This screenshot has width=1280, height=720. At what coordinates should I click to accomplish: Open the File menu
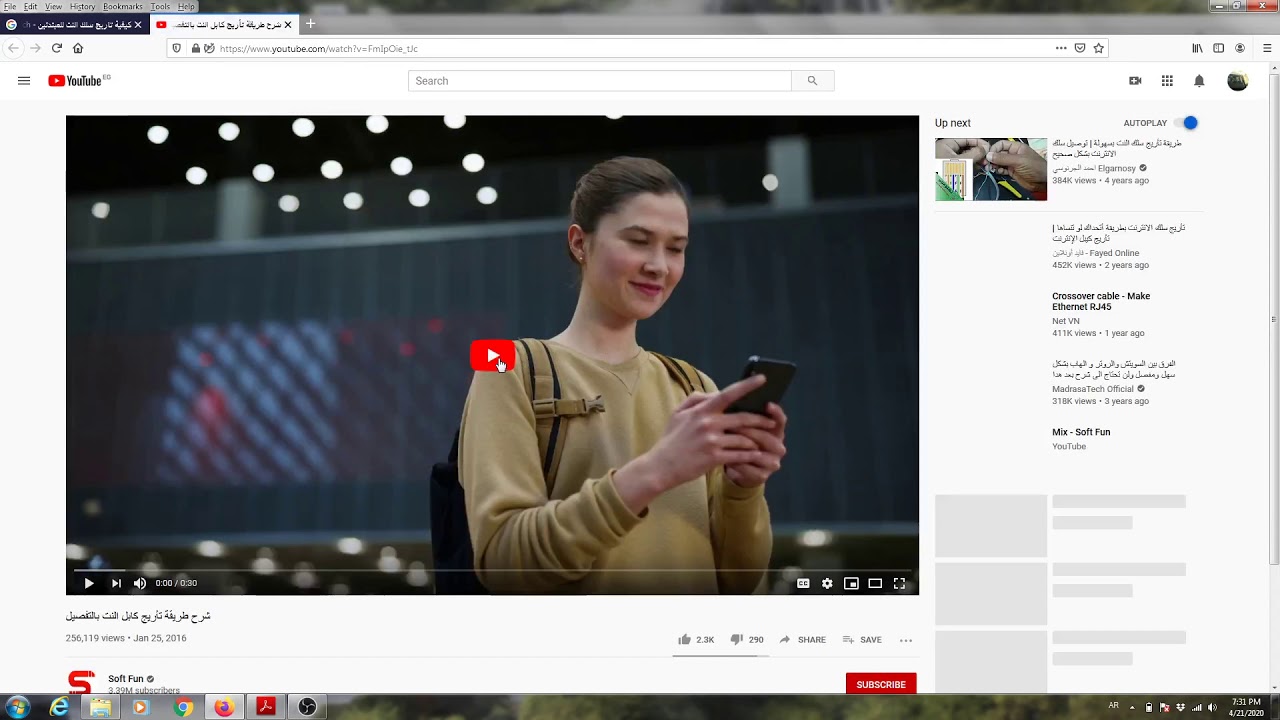tap(10, 7)
